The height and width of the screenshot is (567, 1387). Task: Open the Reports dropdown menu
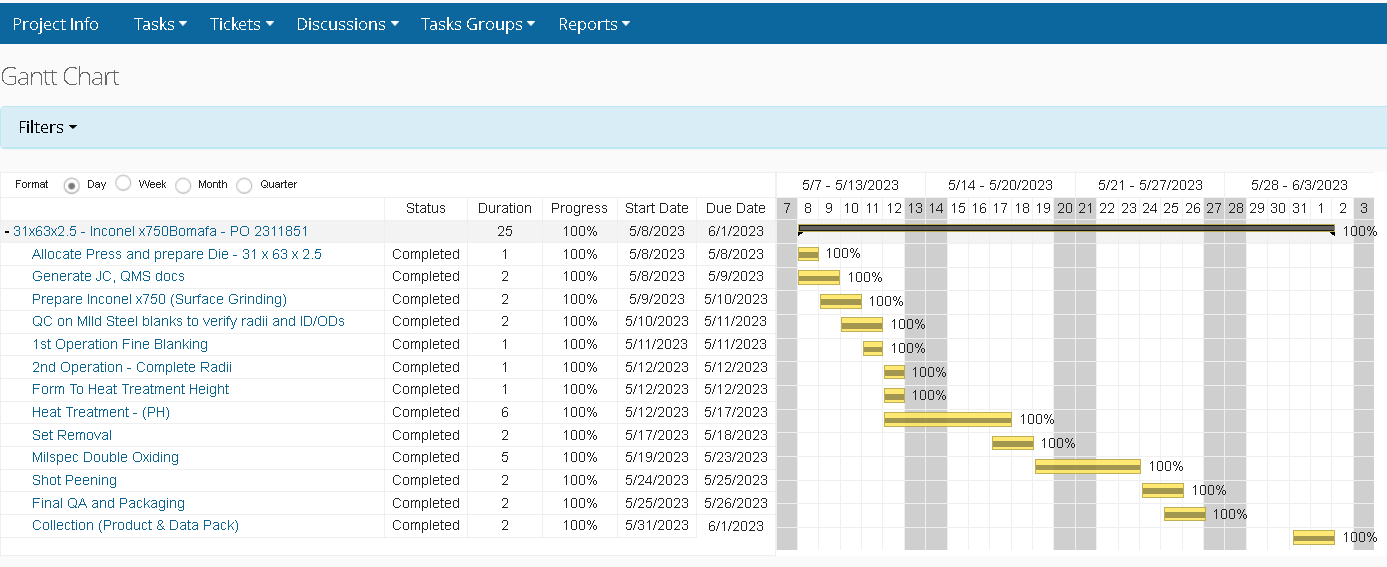pyautogui.click(x=593, y=24)
